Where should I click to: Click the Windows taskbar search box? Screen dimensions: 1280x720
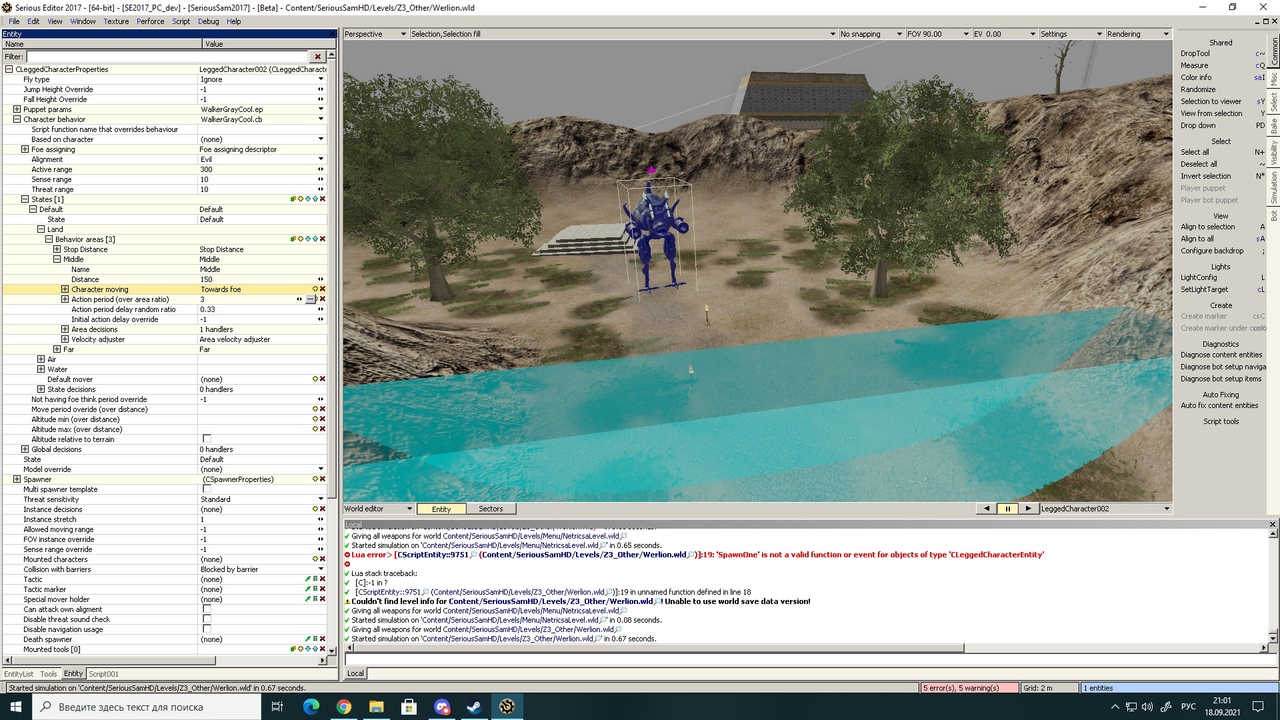tap(147, 707)
